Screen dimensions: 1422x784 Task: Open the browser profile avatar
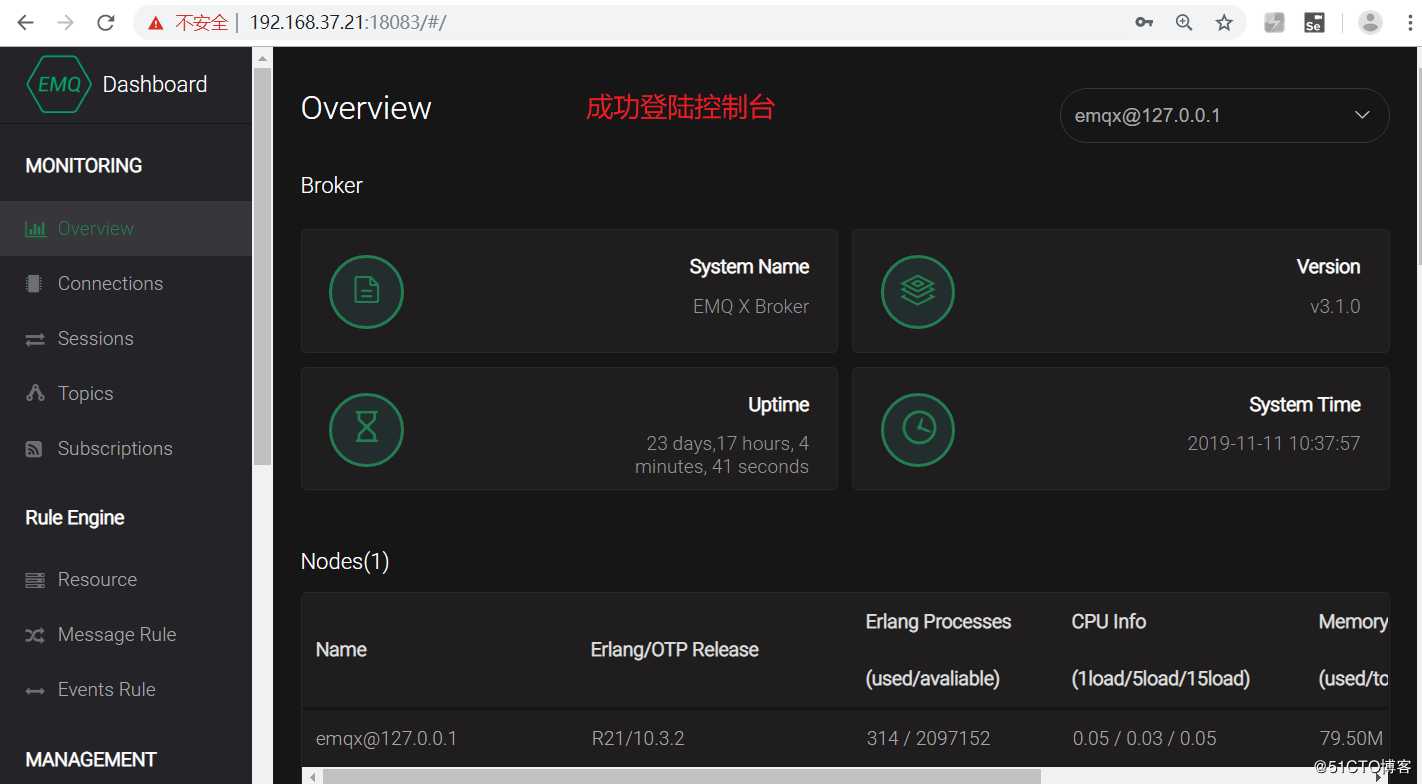pyautogui.click(x=1370, y=22)
